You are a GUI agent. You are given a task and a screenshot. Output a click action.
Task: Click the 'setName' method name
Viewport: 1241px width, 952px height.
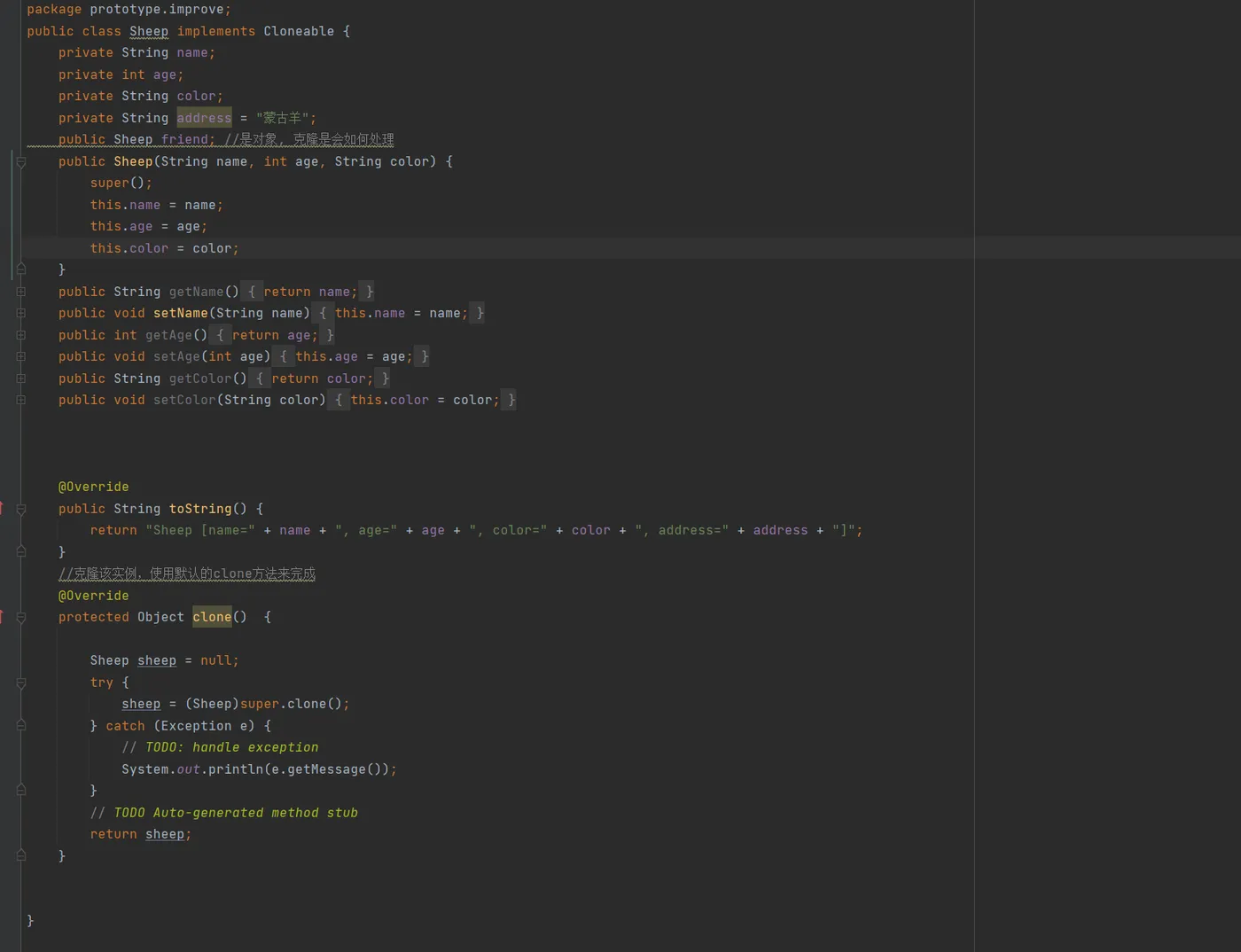click(x=181, y=313)
